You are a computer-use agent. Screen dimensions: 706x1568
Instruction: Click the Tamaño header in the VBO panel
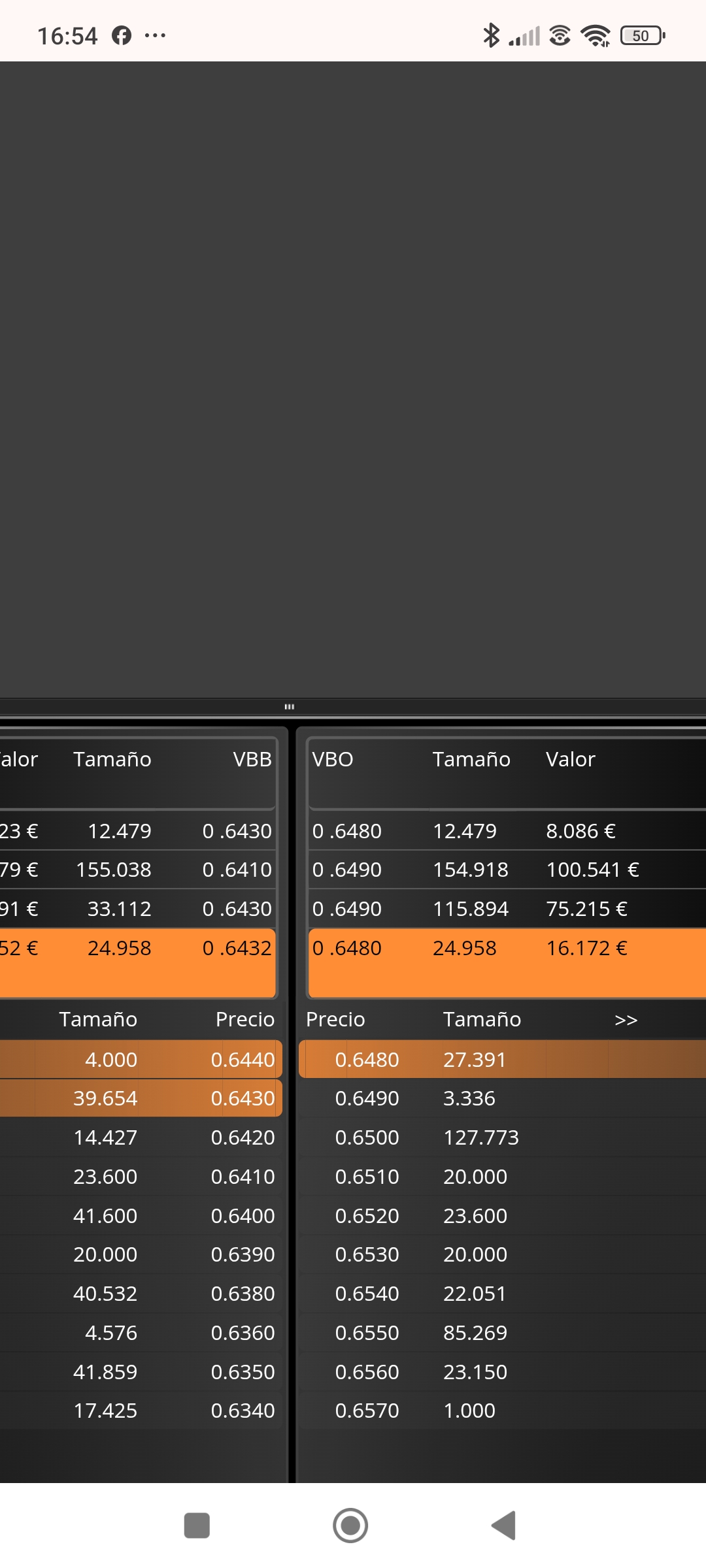click(x=471, y=759)
